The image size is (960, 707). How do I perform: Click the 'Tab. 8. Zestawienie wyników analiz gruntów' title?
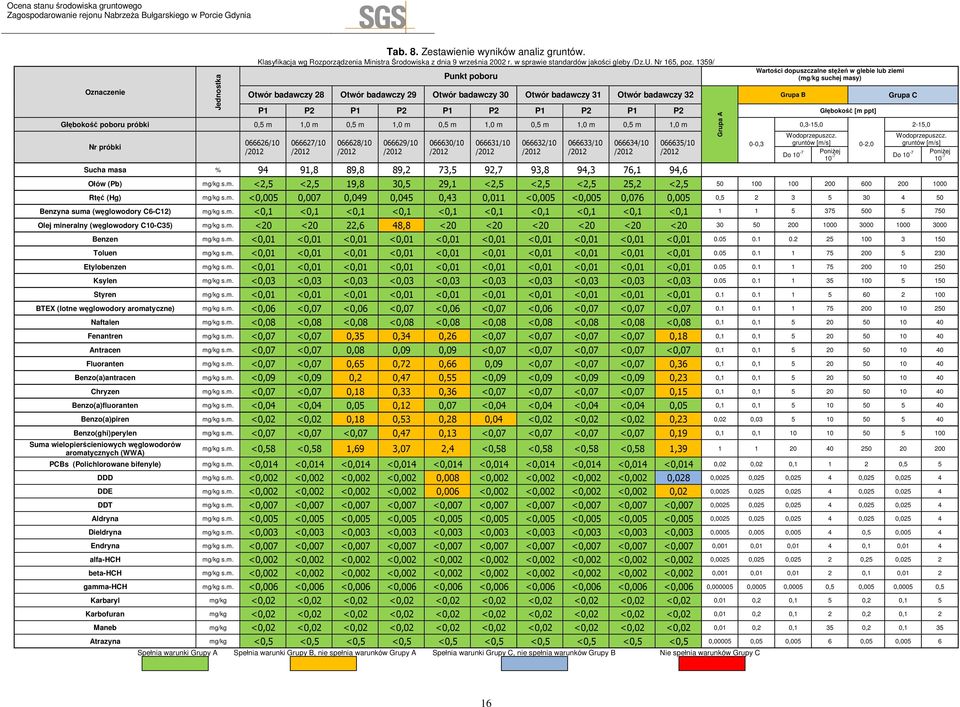coord(486,52)
